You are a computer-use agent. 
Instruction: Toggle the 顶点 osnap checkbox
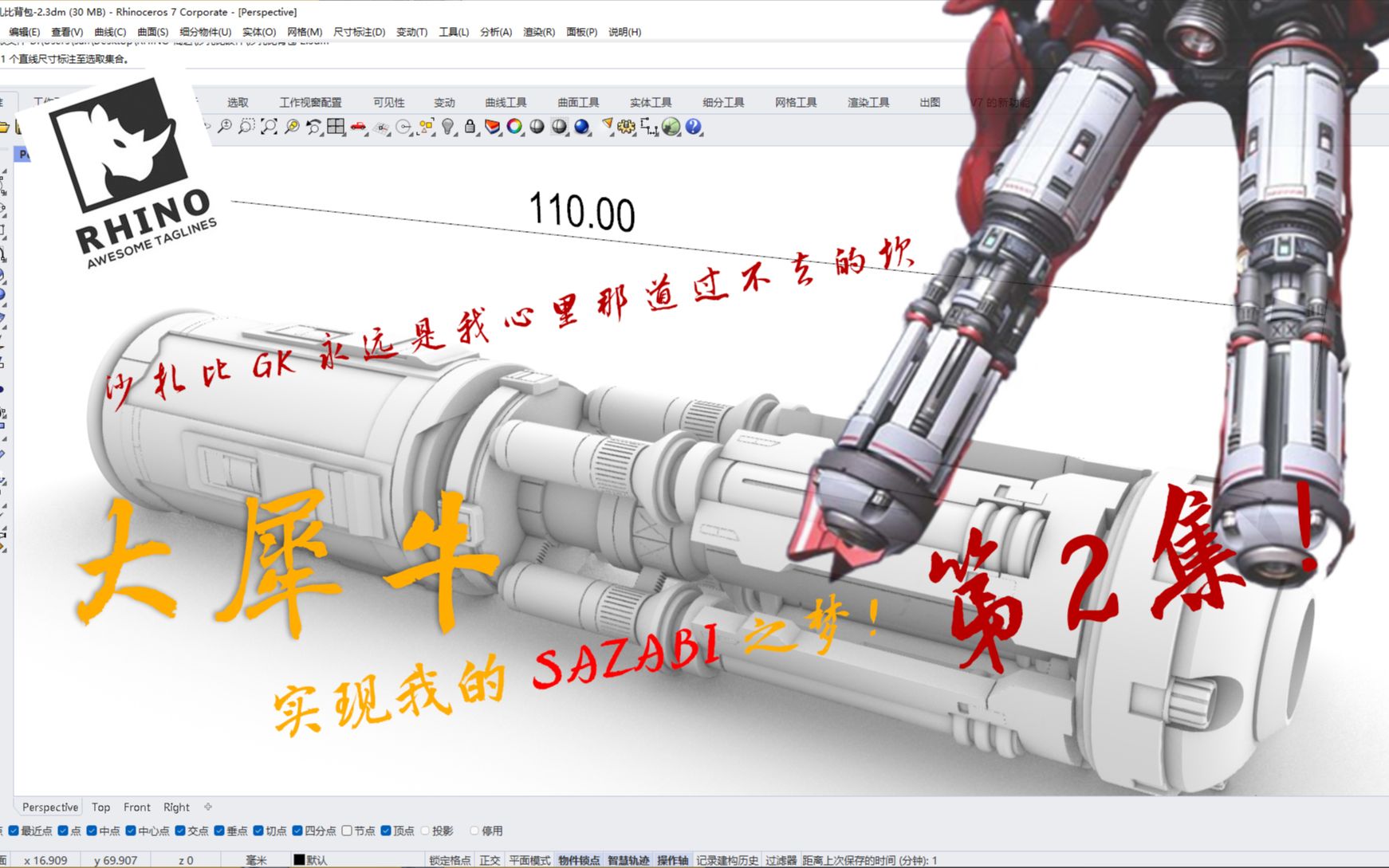point(386,831)
